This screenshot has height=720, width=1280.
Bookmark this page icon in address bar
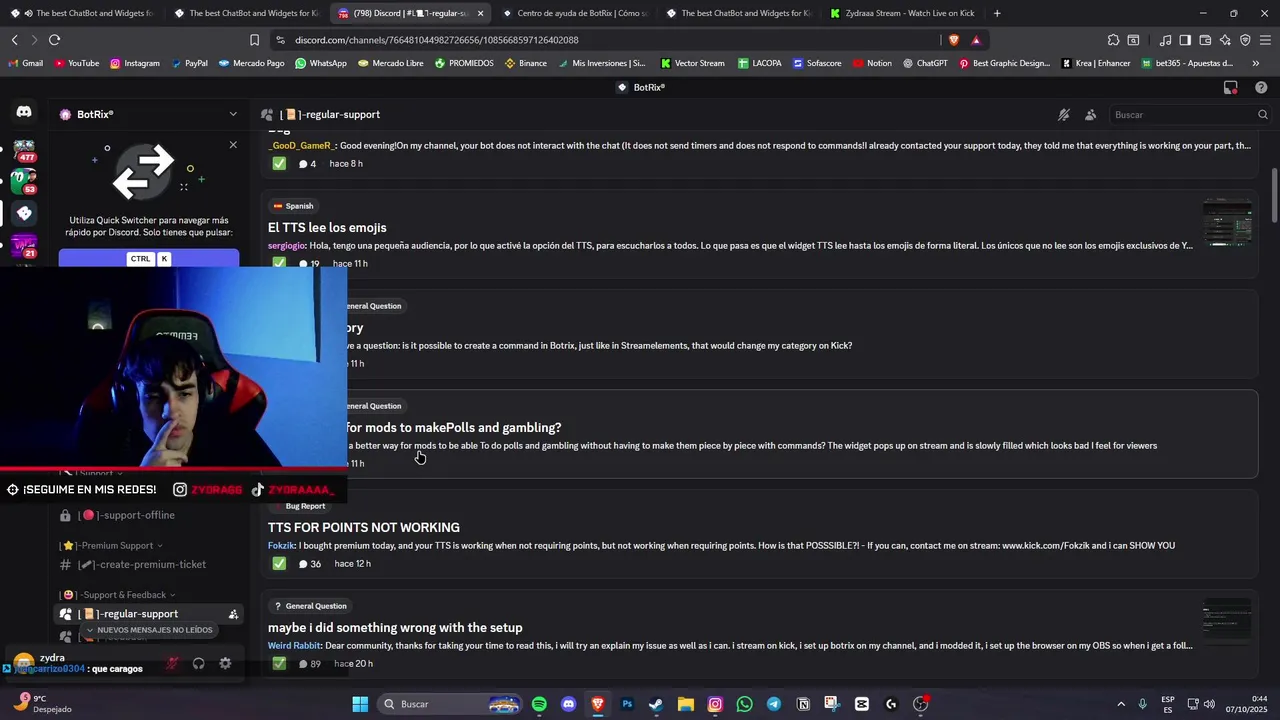coord(254,40)
